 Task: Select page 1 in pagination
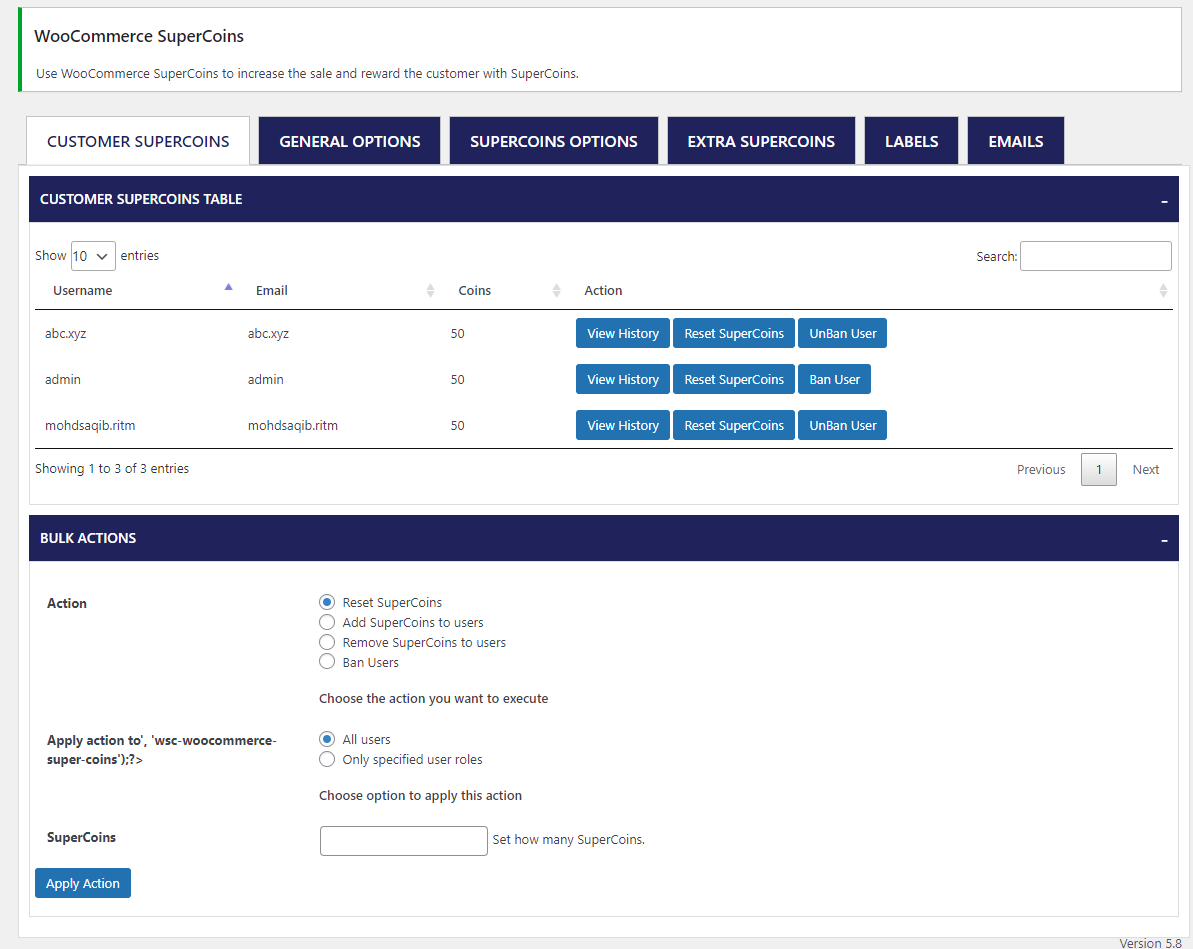(1099, 470)
